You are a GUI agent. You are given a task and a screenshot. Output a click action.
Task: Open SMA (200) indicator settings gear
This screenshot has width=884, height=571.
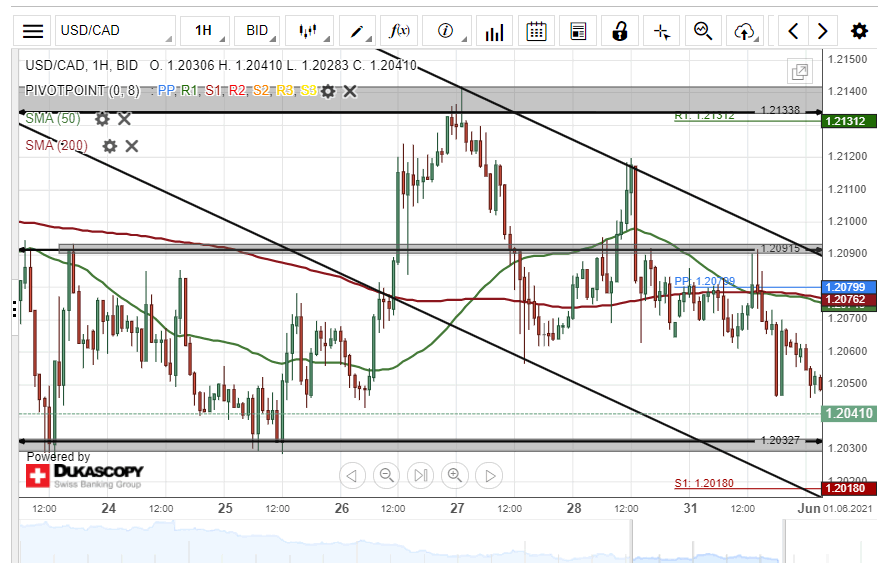(x=110, y=146)
